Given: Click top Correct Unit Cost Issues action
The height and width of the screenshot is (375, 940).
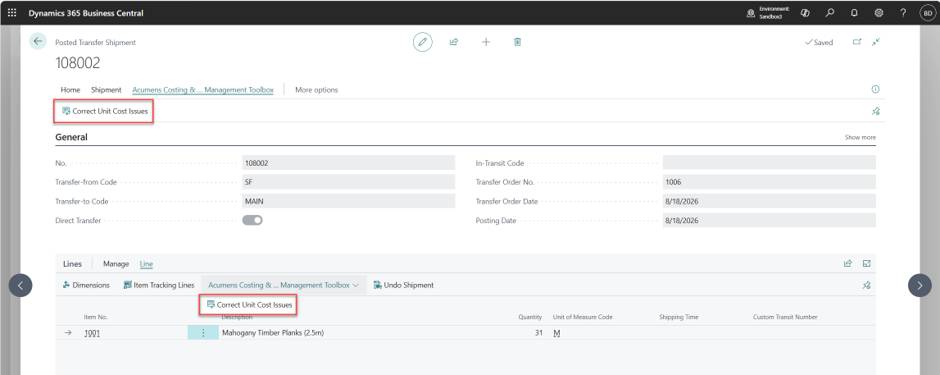Looking at the screenshot, I should point(104,111).
